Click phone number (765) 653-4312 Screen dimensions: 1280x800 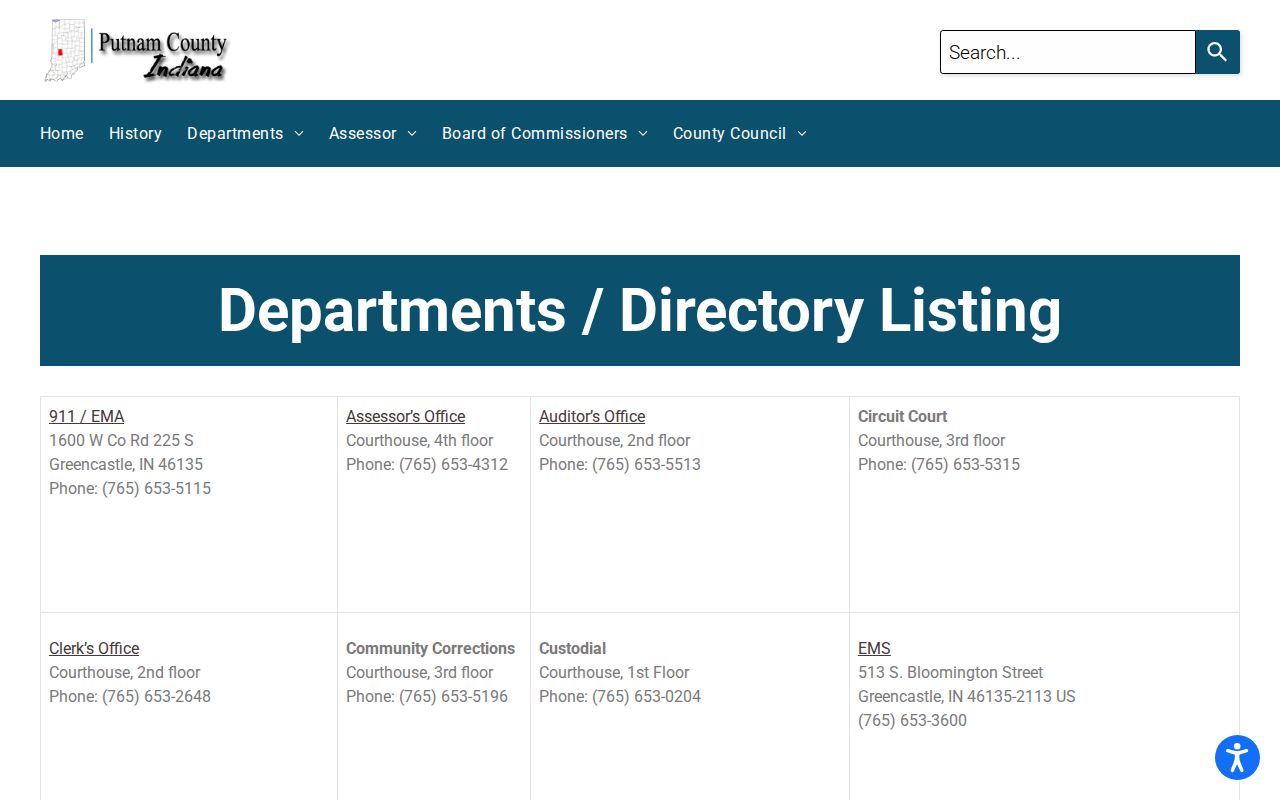453,464
